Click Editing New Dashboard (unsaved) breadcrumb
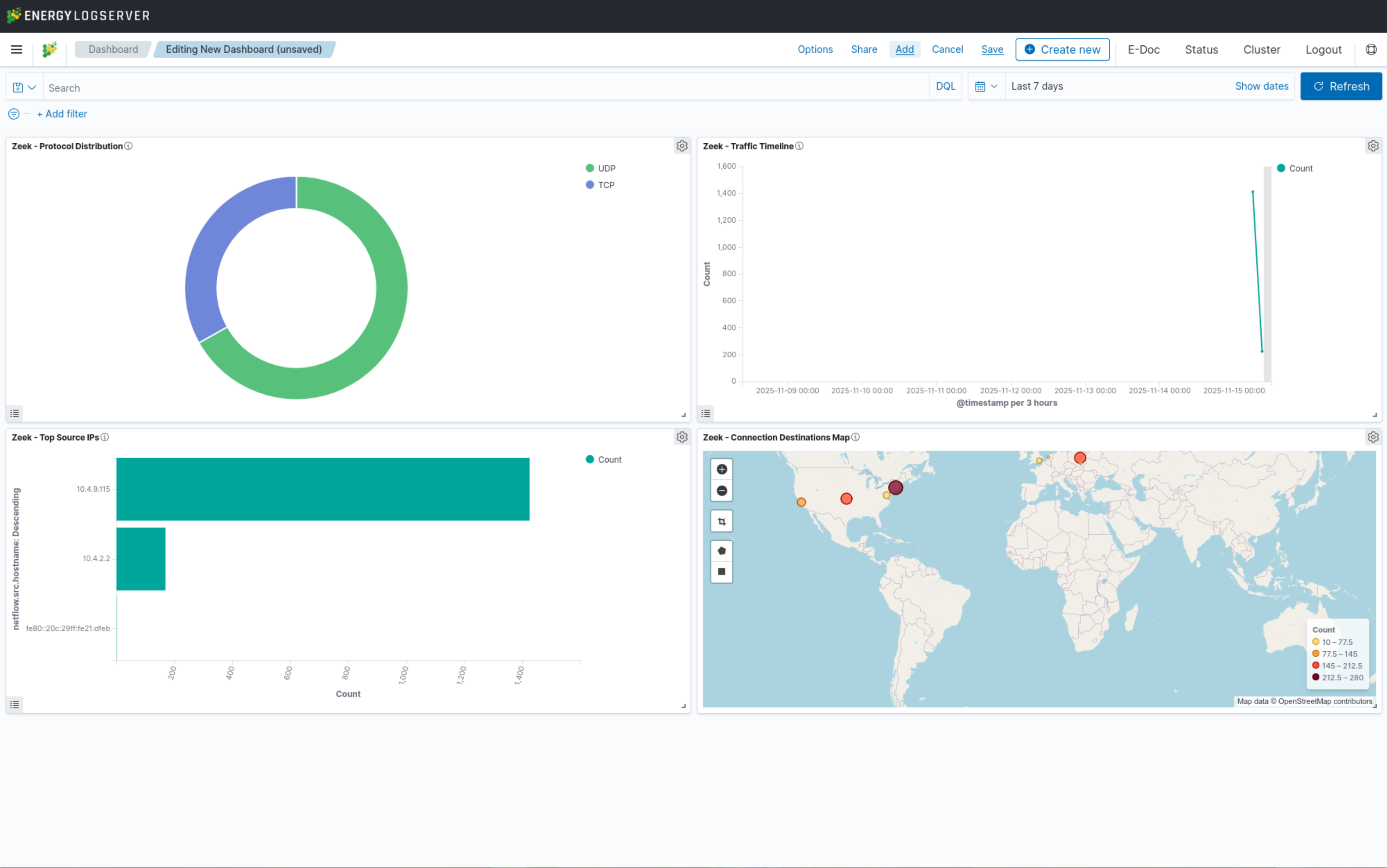Viewport: 1387px width, 868px height. click(244, 49)
